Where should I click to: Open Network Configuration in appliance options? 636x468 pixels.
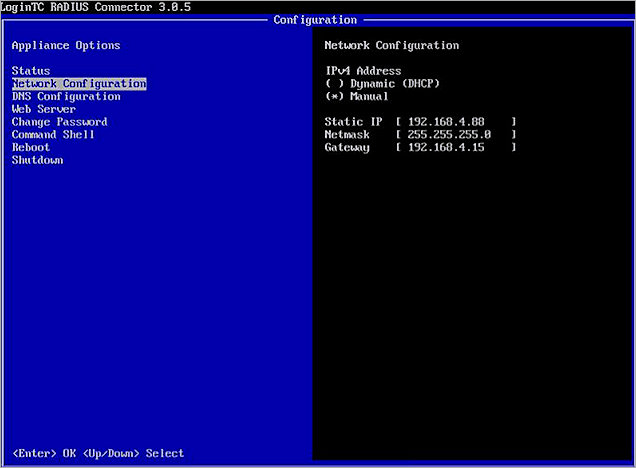point(79,84)
